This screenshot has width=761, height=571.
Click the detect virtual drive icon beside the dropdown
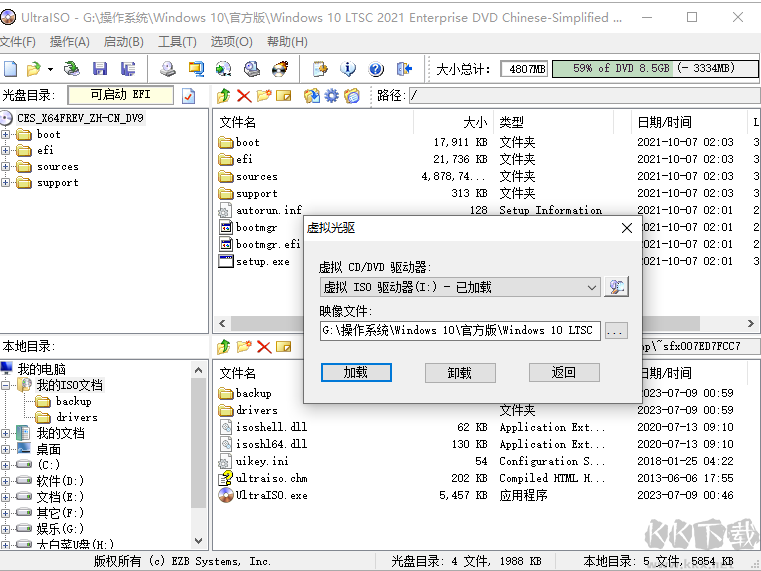point(616,287)
